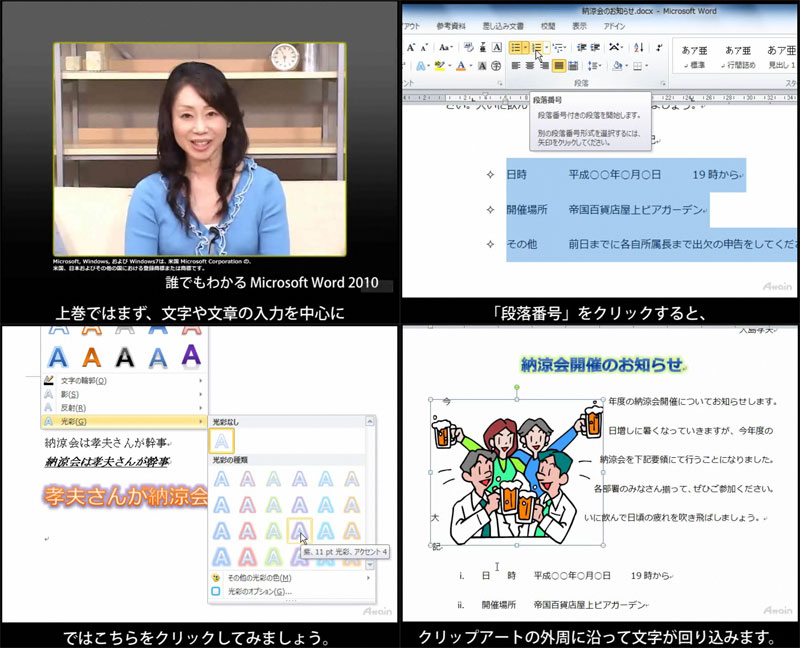Click the glow gallery scroll-down arrow
This screenshot has height=648, width=800.
[x=370, y=565]
